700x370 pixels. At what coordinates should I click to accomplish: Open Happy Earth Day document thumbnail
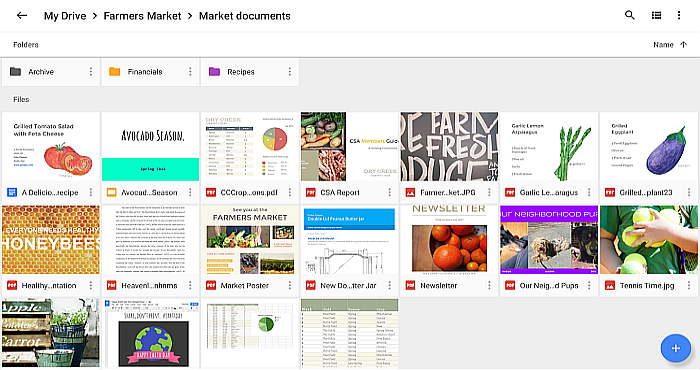tap(150, 333)
